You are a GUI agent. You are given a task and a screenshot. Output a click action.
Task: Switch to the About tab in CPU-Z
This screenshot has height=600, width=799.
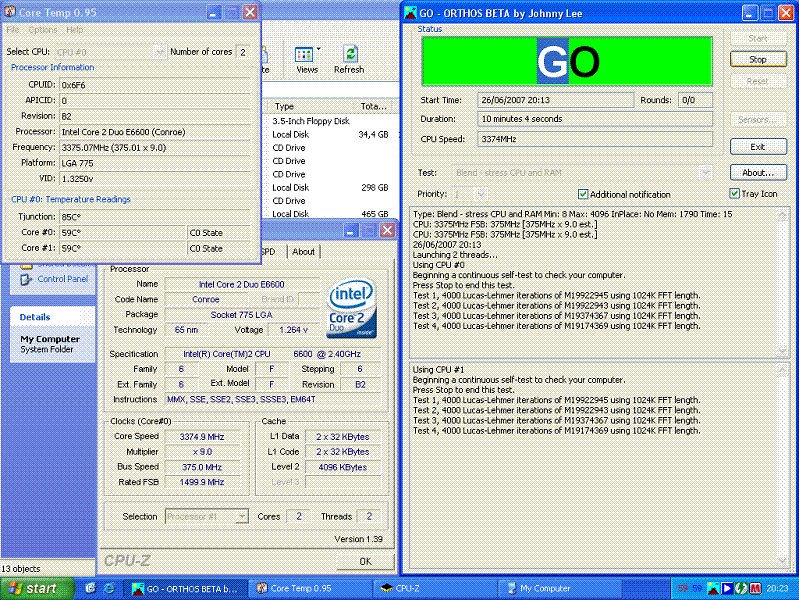click(x=303, y=252)
